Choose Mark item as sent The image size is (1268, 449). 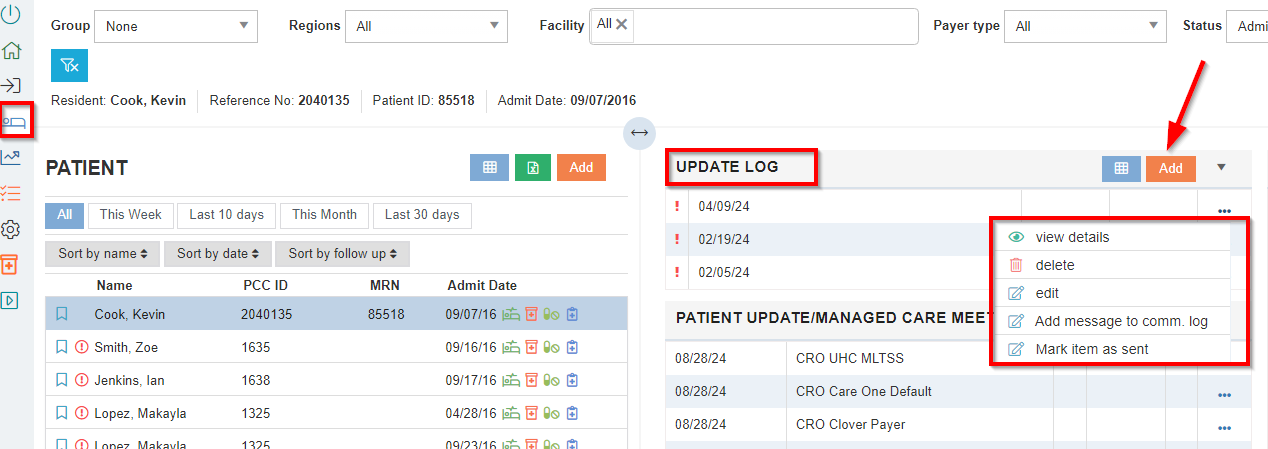[x=1111, y=349]
